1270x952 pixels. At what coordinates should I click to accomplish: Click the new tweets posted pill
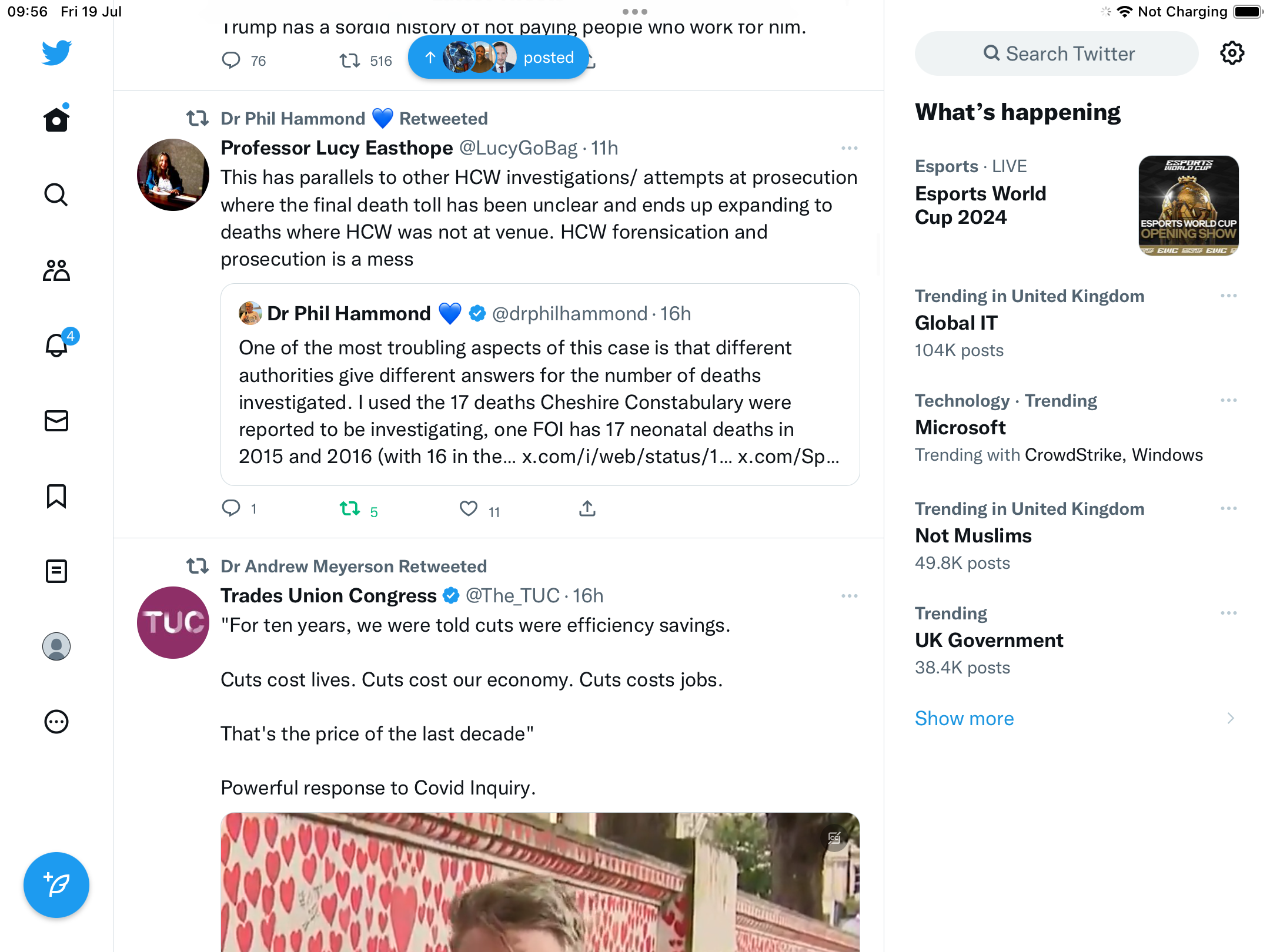[499, 58]
